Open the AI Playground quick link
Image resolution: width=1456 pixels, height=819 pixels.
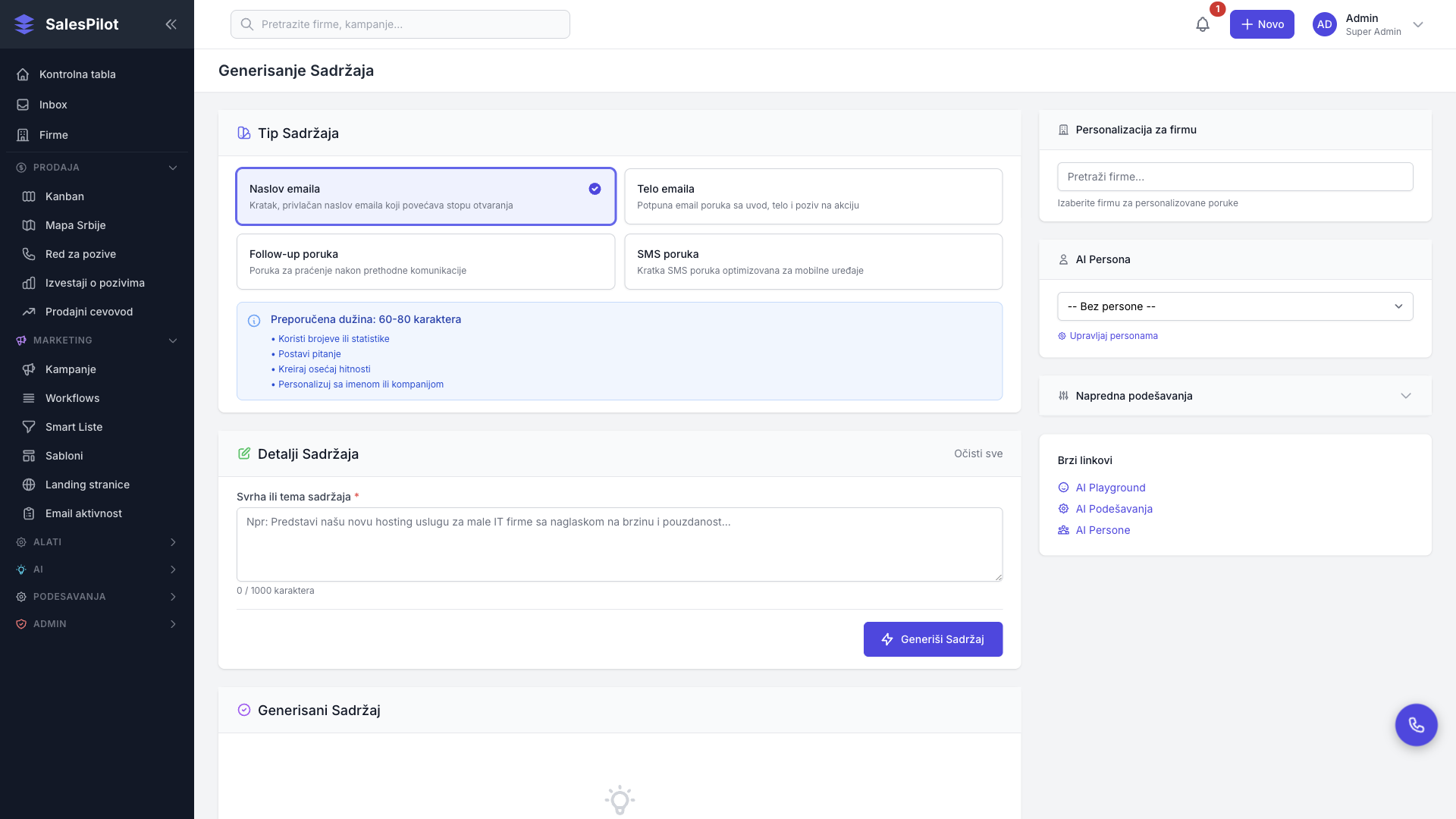point(1110,488)
